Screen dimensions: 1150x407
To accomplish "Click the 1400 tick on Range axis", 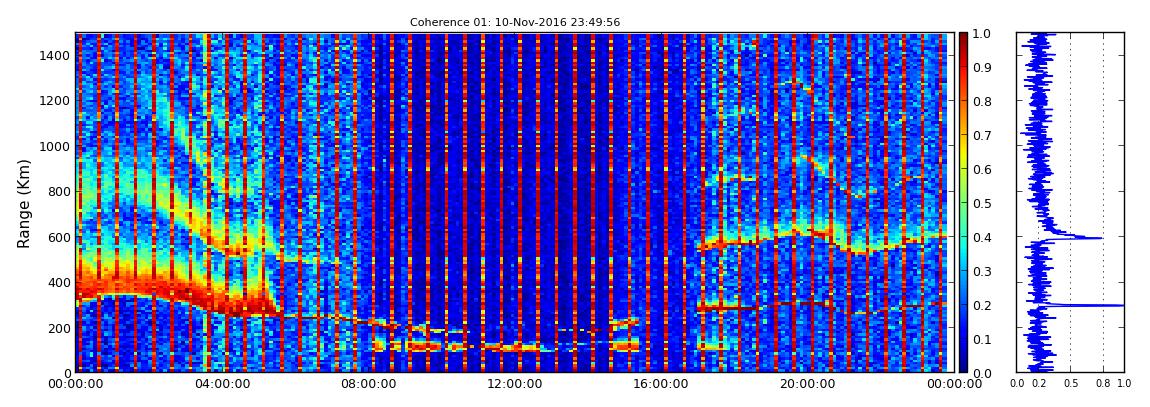I will 55,55.
